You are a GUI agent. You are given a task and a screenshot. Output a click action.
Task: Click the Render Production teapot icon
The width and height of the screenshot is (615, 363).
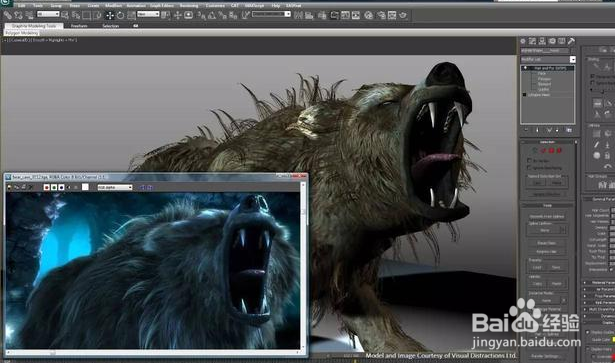[403, 15]
